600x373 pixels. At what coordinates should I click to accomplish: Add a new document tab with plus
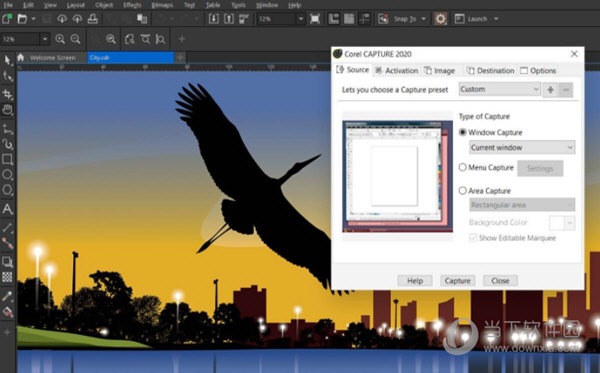pyautogui.click(x=180, y=58)
